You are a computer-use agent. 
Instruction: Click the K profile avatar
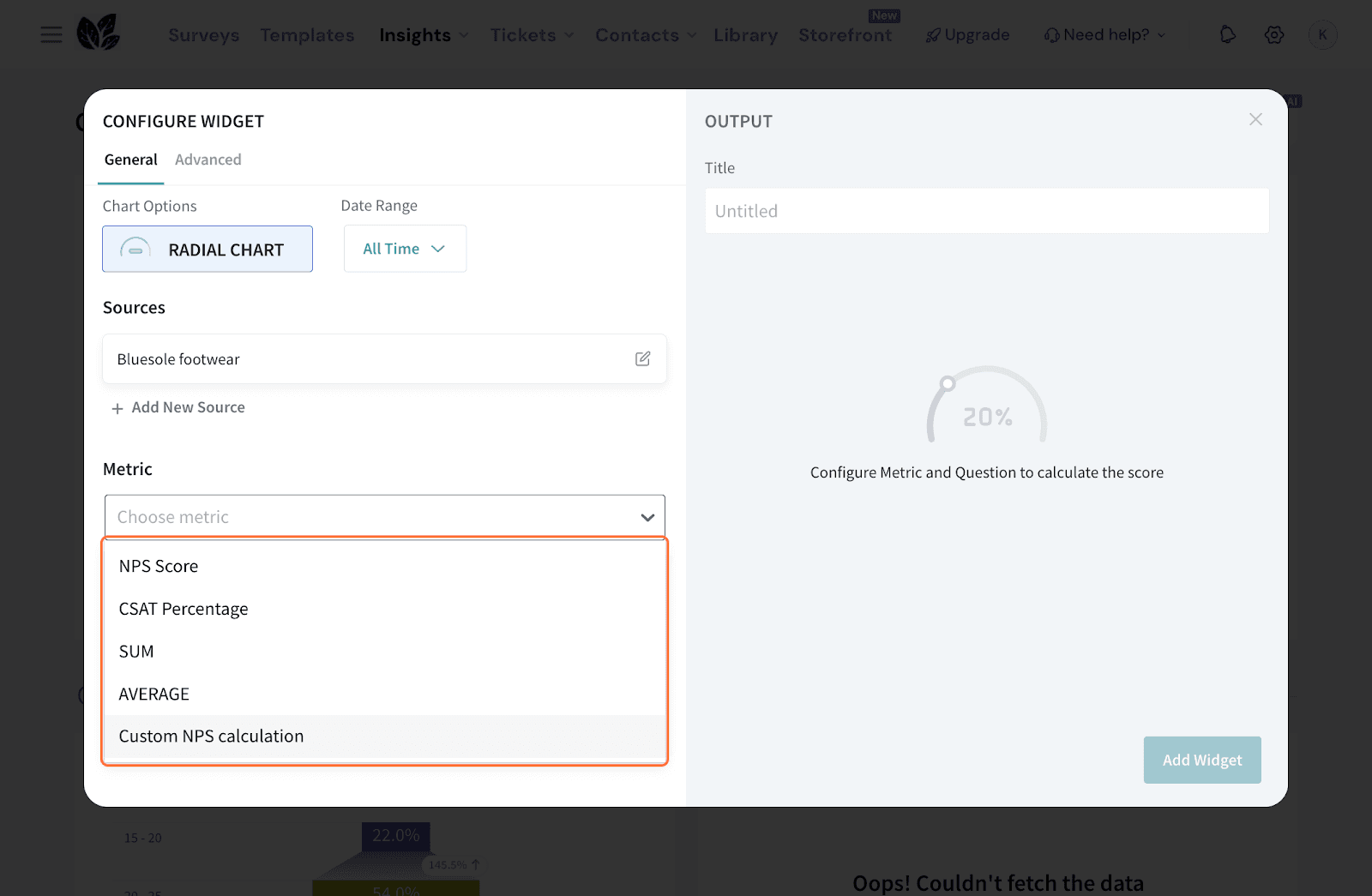click(1323, 34)
